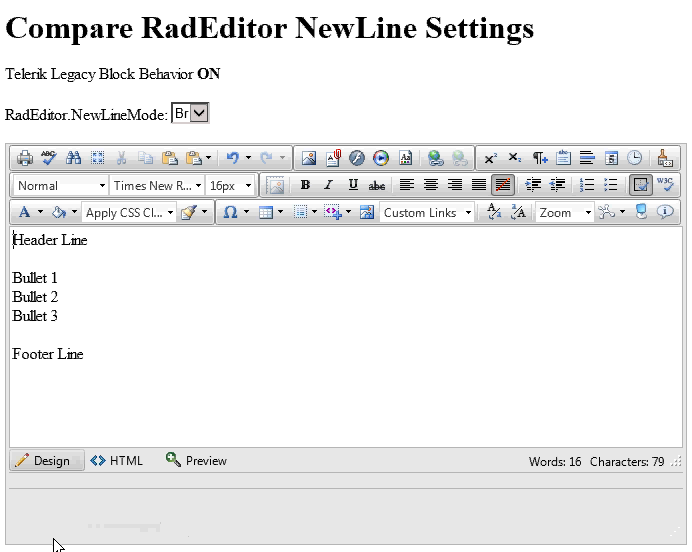
Task: Run the ABC spell check tool
Action: [x=49, y=158]
